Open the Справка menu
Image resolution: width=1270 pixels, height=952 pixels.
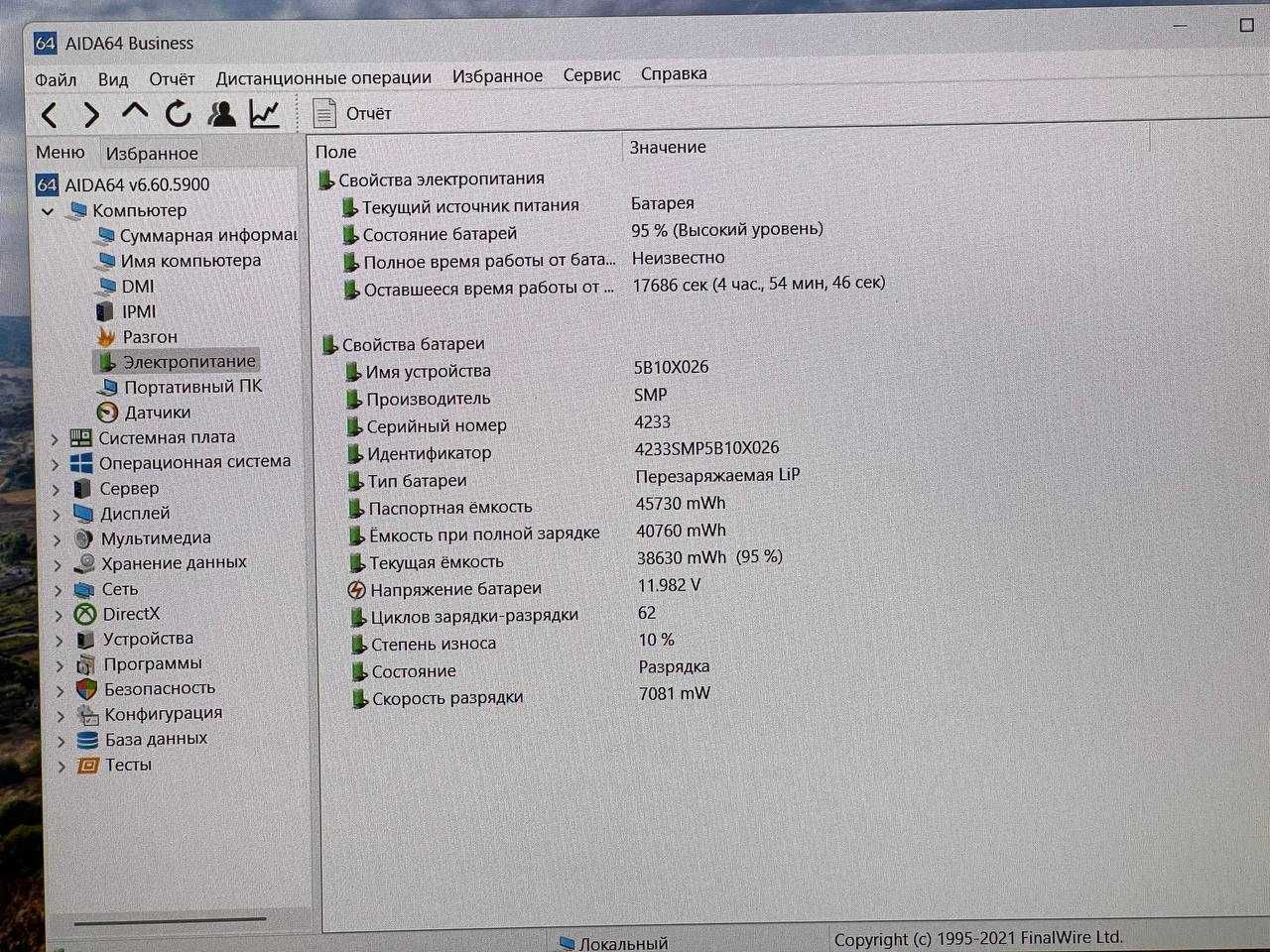(674, 73)
